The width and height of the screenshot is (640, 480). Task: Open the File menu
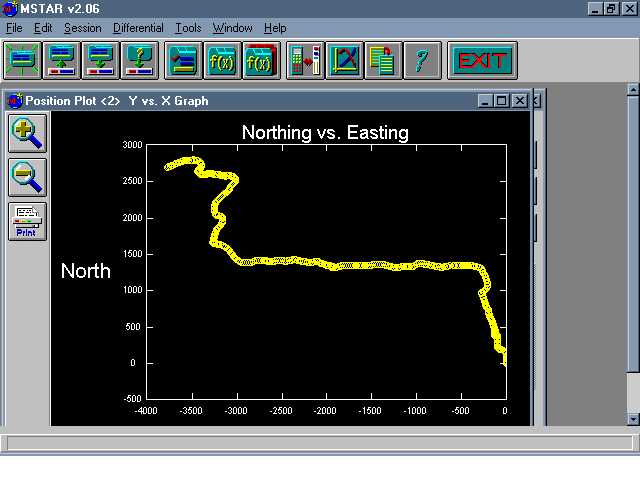pyautogui.click(x=14, y=28)
